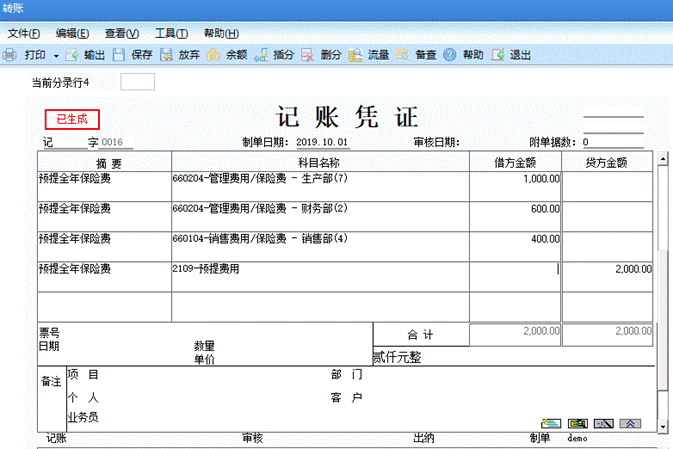Insert an entry line with 插分
Viewport: 673px width, 449px height.
click(275, 55)
